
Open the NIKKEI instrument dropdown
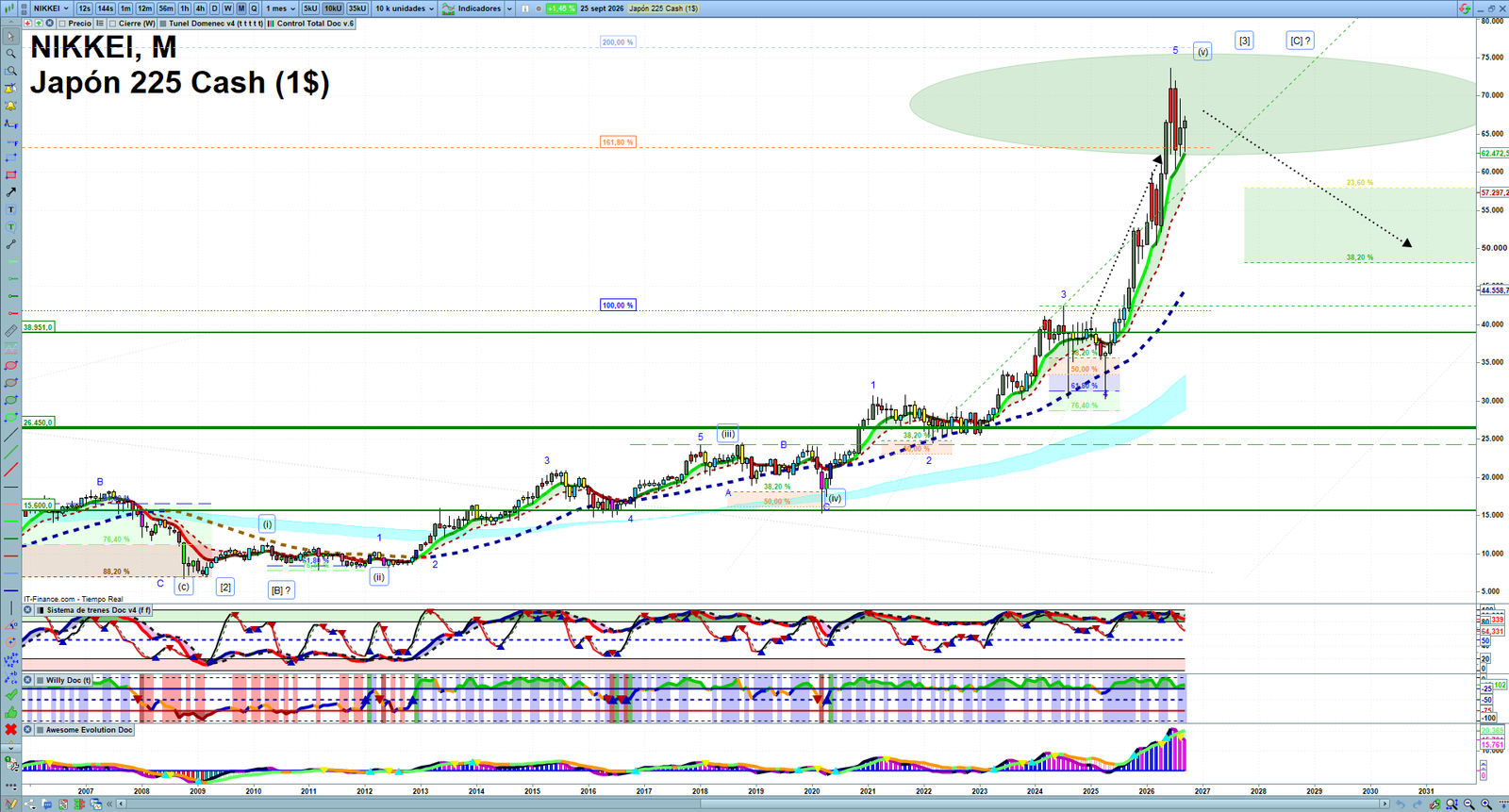click(51, 8)
